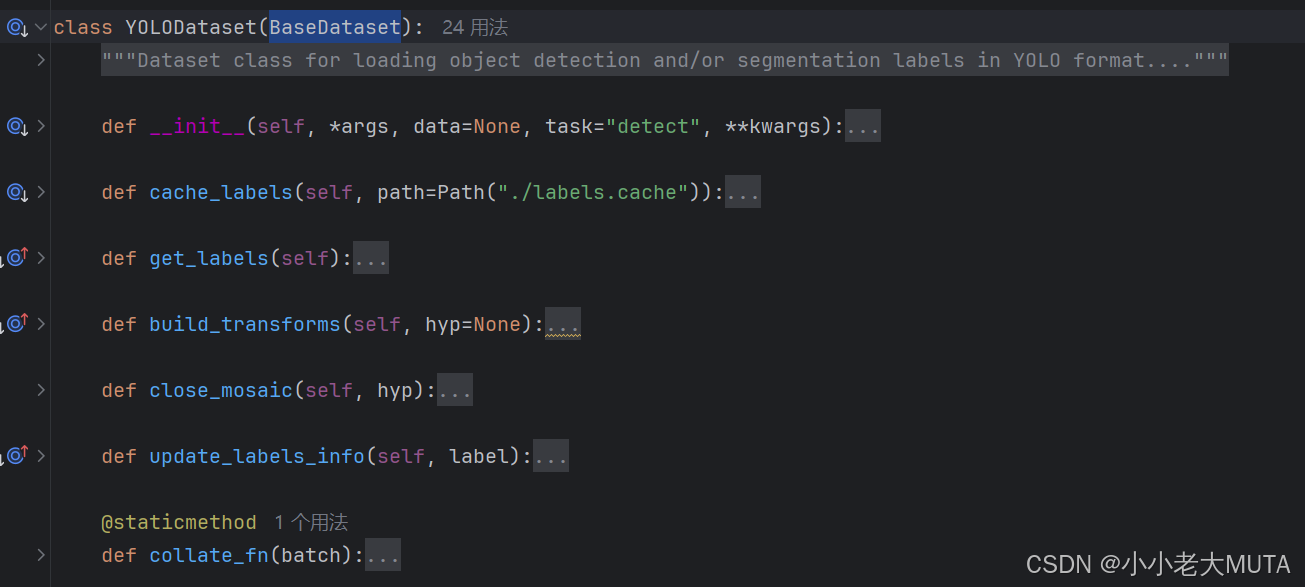
Task: Click the override gutter icon next to cache_labels
Action: tap(17, 192)
